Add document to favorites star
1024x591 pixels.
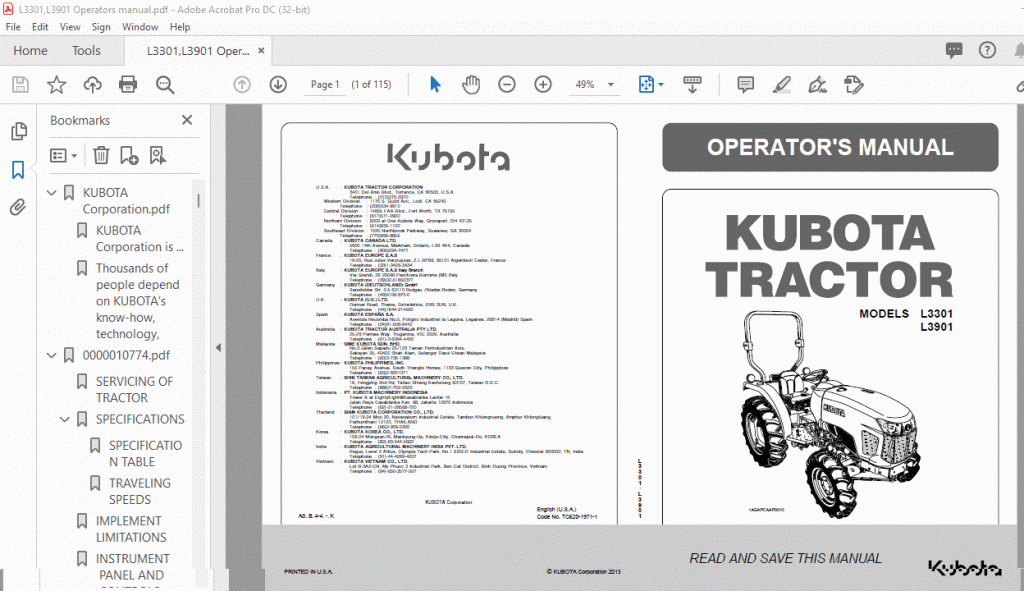point(57,84)
